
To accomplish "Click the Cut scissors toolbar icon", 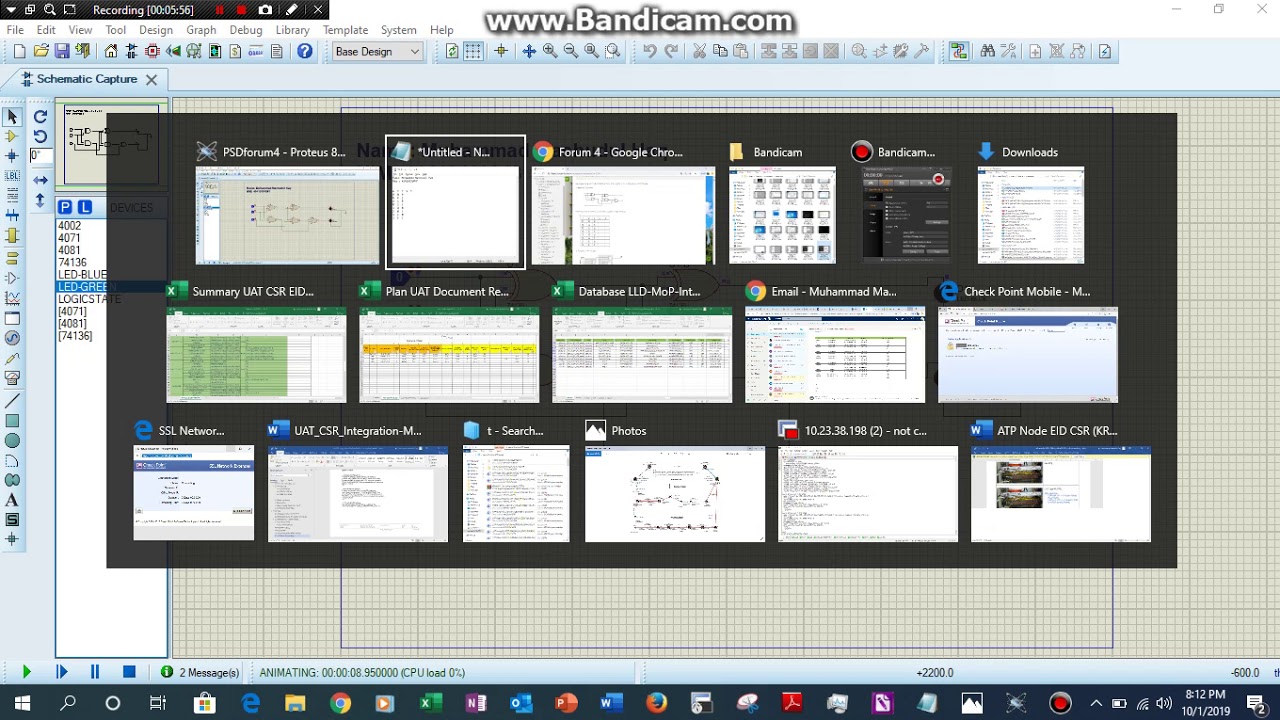I will click(x=699, y=51).
